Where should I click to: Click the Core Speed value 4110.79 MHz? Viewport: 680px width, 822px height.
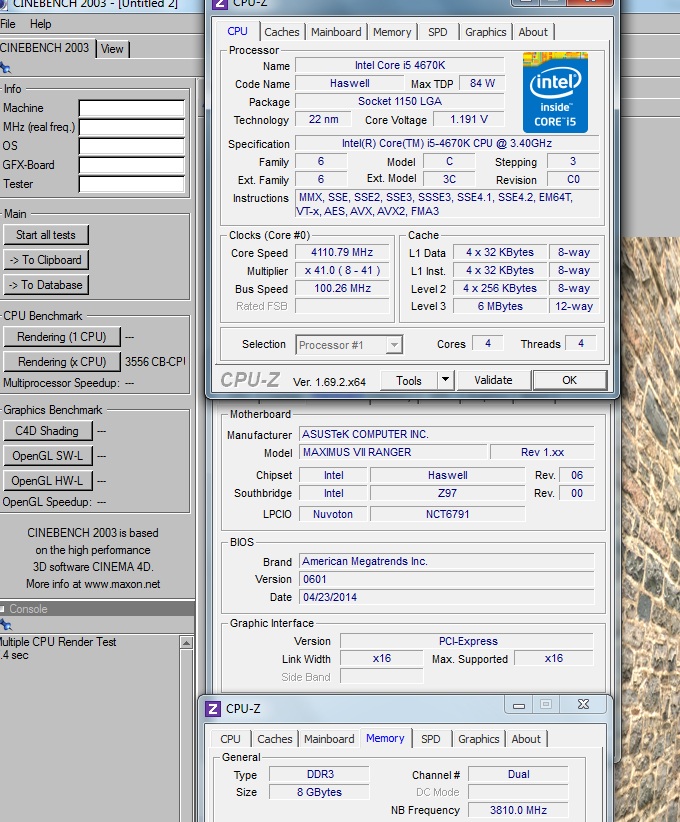point(342,252)
